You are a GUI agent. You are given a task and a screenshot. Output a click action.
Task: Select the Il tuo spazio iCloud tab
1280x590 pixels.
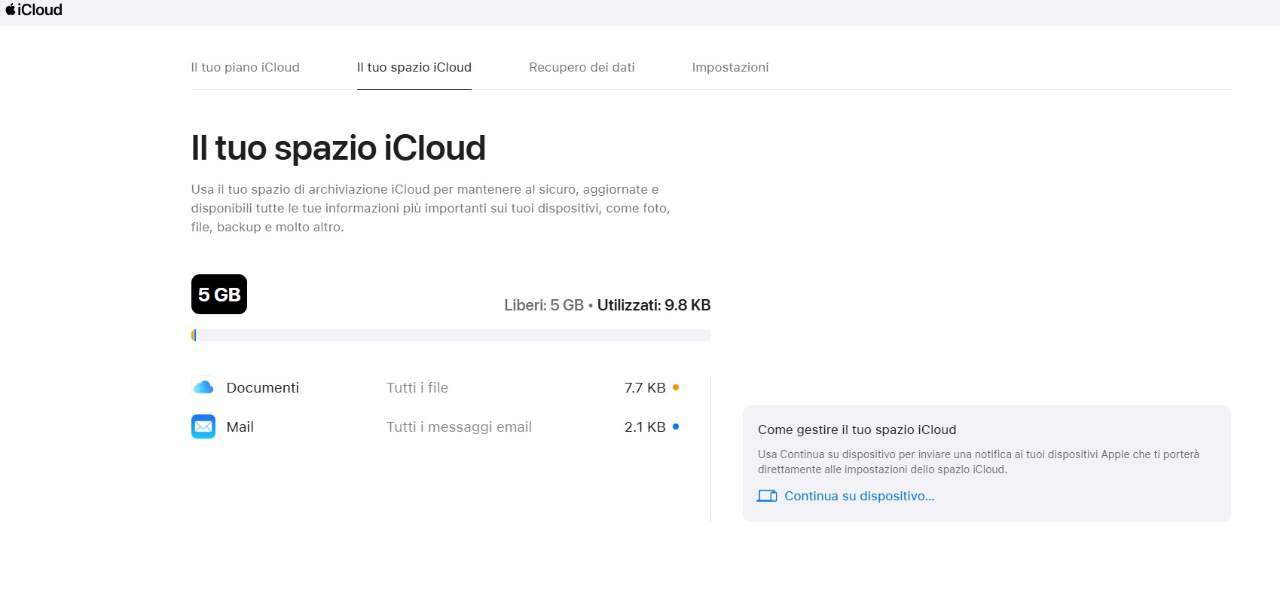[414, 67]
